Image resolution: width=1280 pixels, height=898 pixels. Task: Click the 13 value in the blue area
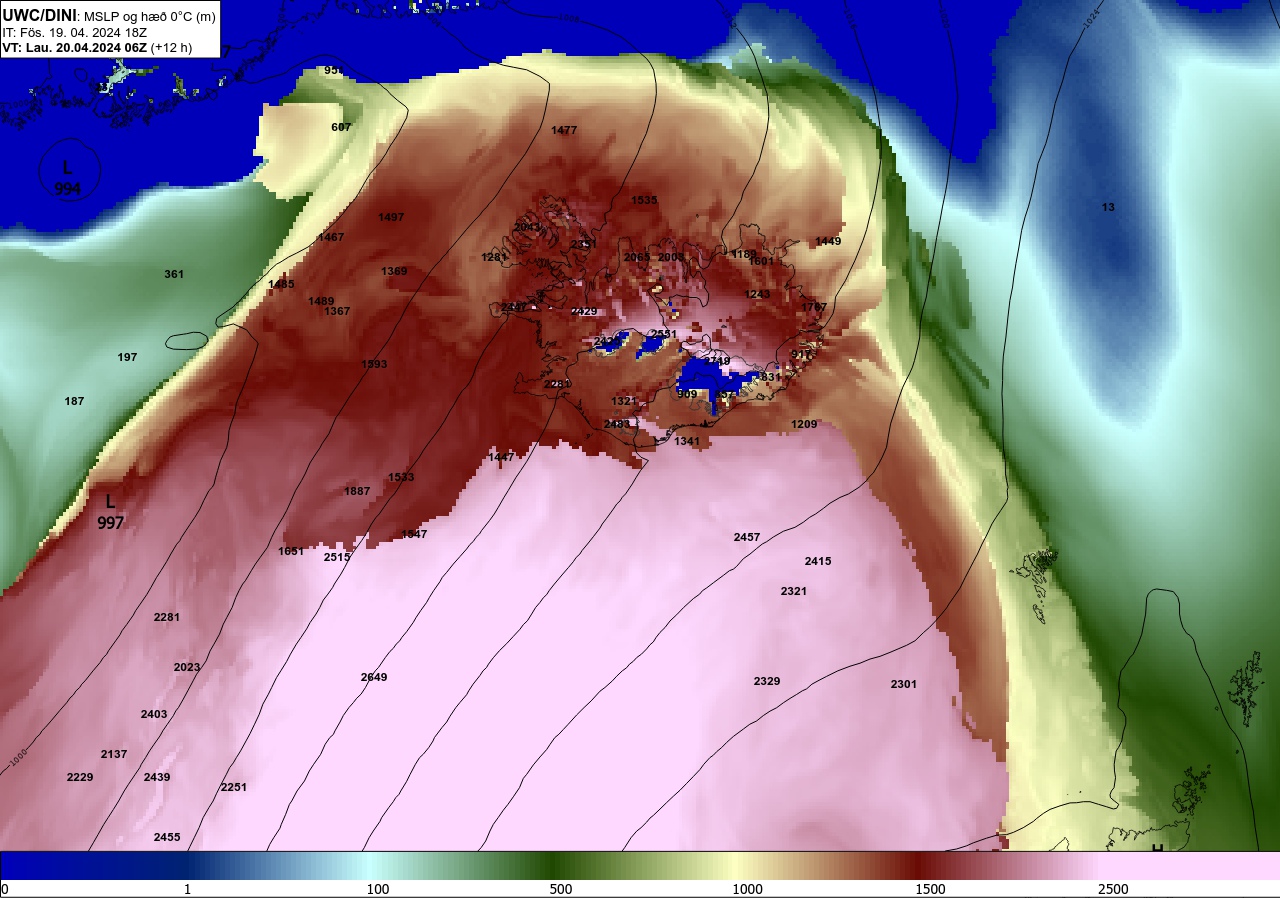(x=1108, y=207)
